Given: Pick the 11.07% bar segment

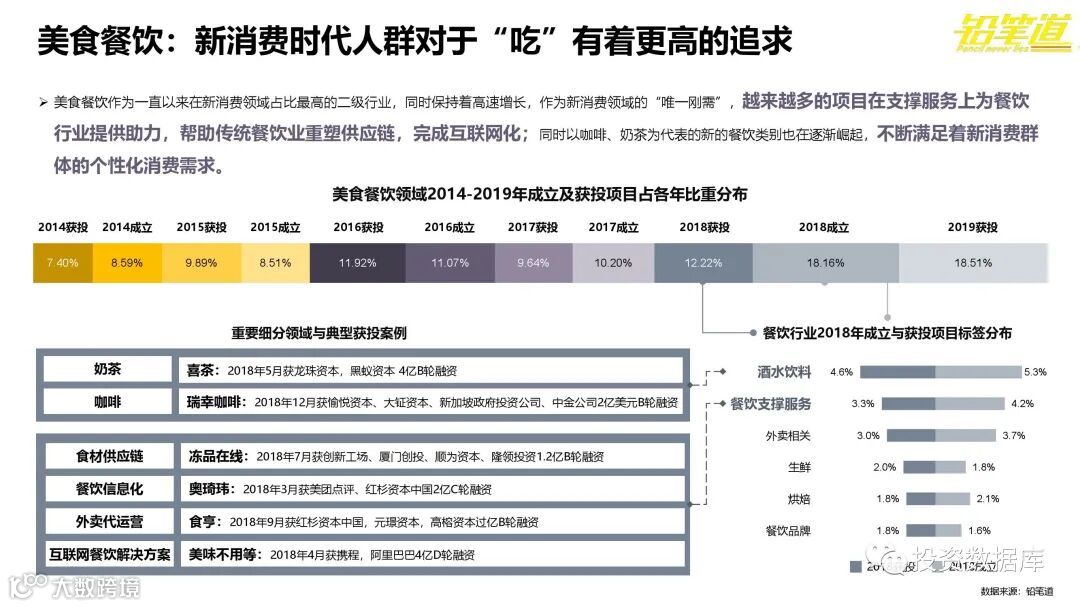Looking at the screenshot, I should pyautogui.click(x=450, y=263).
